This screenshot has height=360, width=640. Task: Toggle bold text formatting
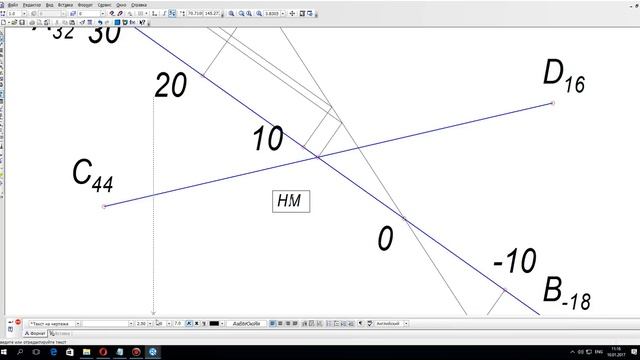[196, 324]
